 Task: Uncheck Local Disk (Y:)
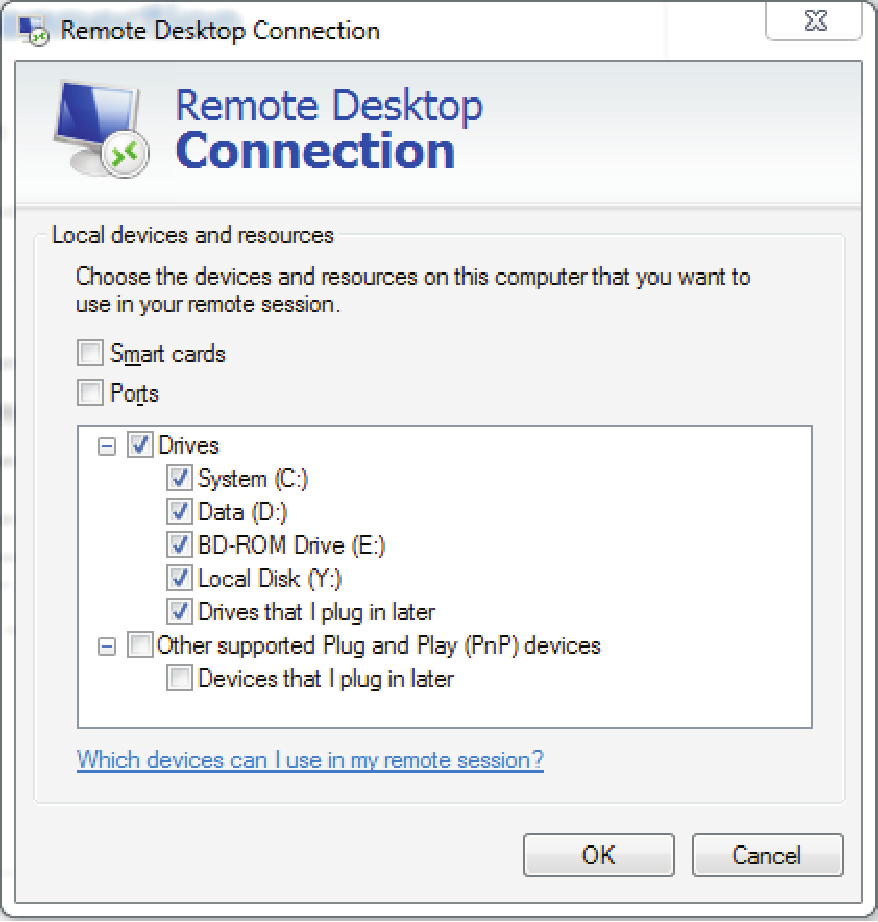[179, 578]
